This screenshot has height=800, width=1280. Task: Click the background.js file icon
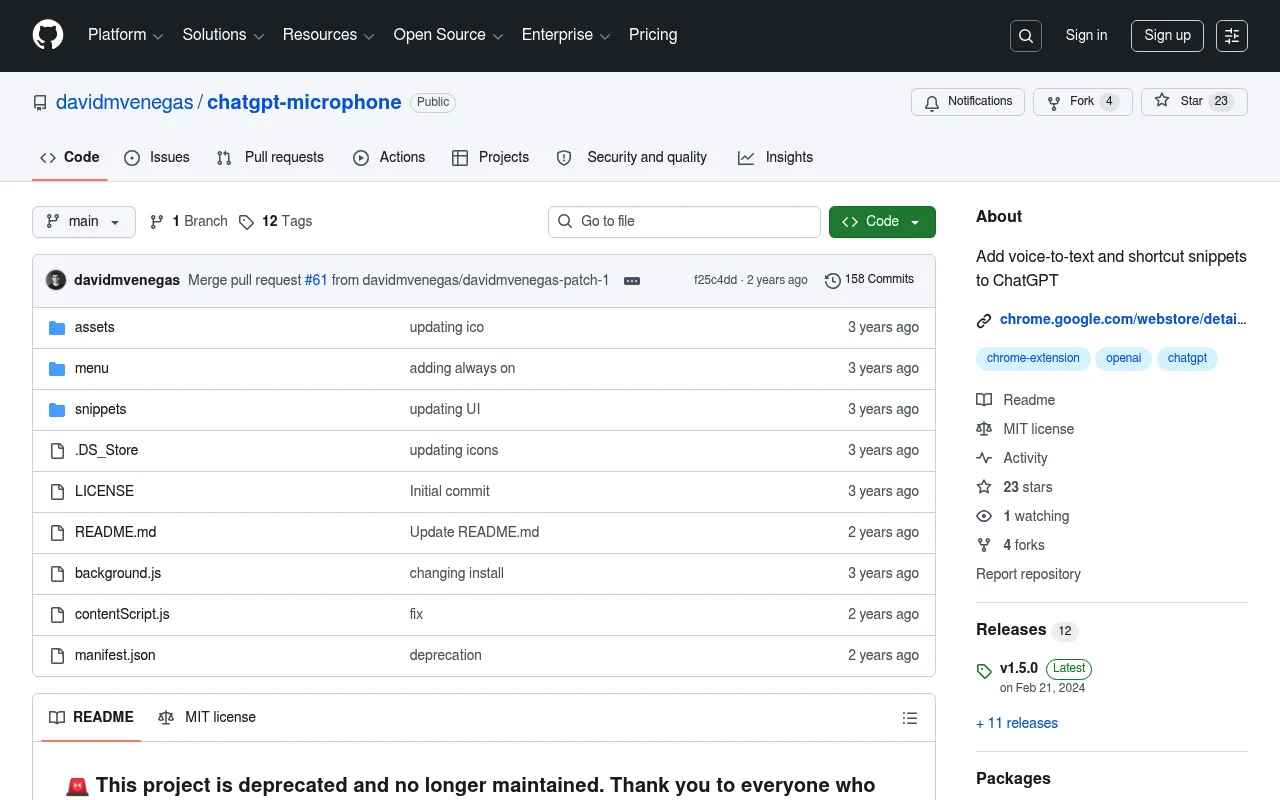point(57,574)
